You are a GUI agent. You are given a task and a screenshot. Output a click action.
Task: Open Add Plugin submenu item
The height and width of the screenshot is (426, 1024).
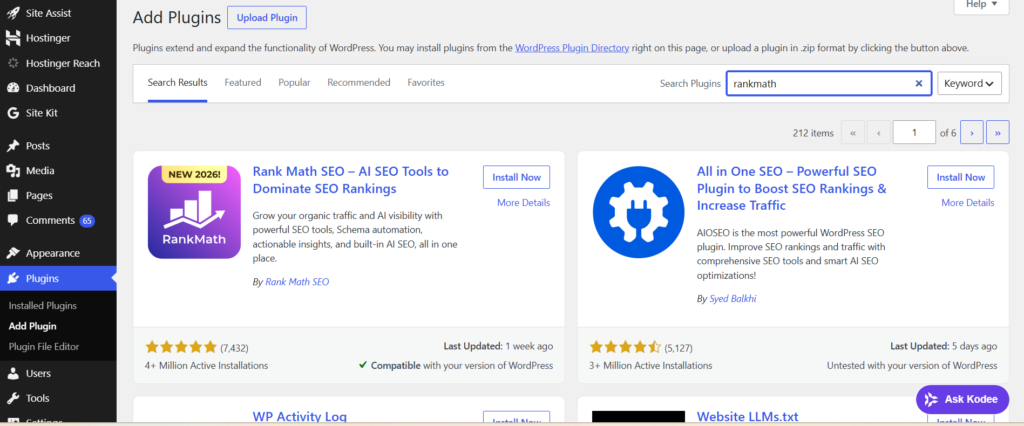click(33, 326)
